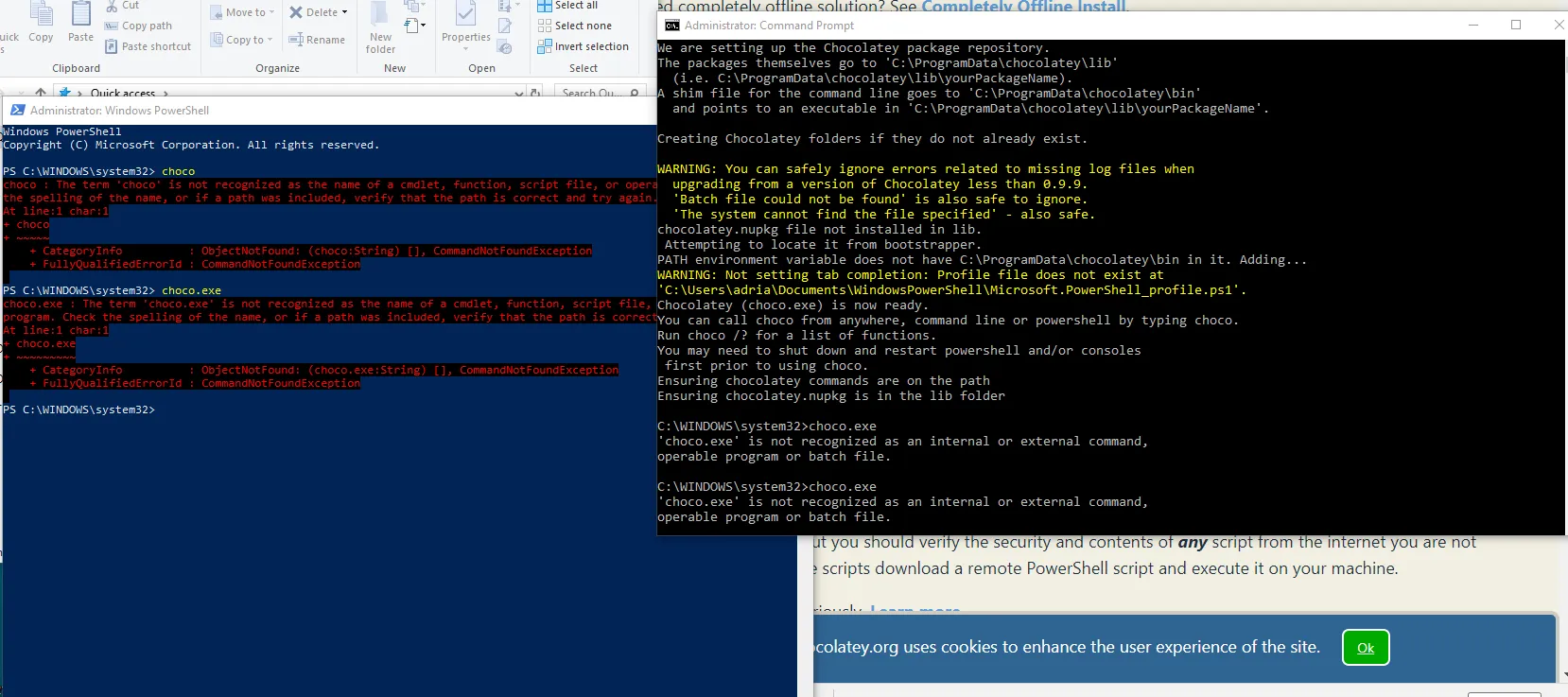Expand the Delete options arrow
The height and width of the screenshot is (697, 1568).
pos(344,12)
